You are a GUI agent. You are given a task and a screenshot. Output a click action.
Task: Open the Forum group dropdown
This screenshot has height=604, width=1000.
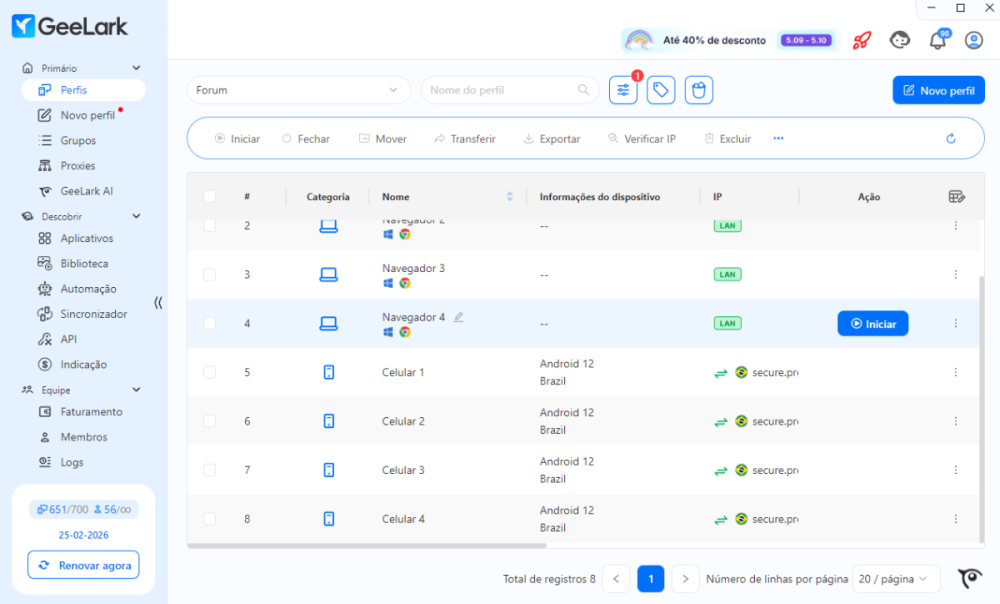tap(298, 90)
